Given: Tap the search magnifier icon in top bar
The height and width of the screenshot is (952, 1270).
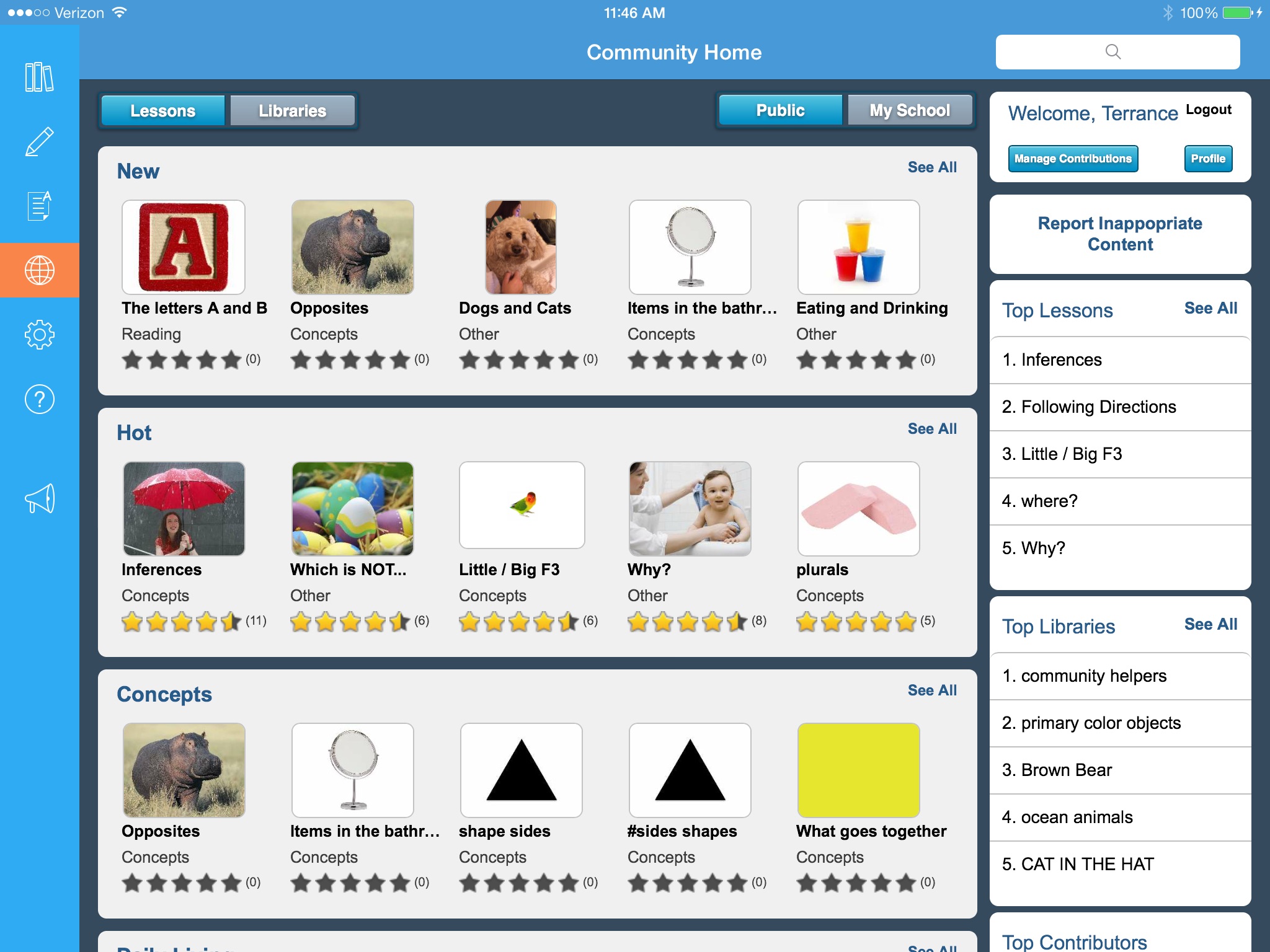Looking at the screenshot, I should [x=1113, y=51].
